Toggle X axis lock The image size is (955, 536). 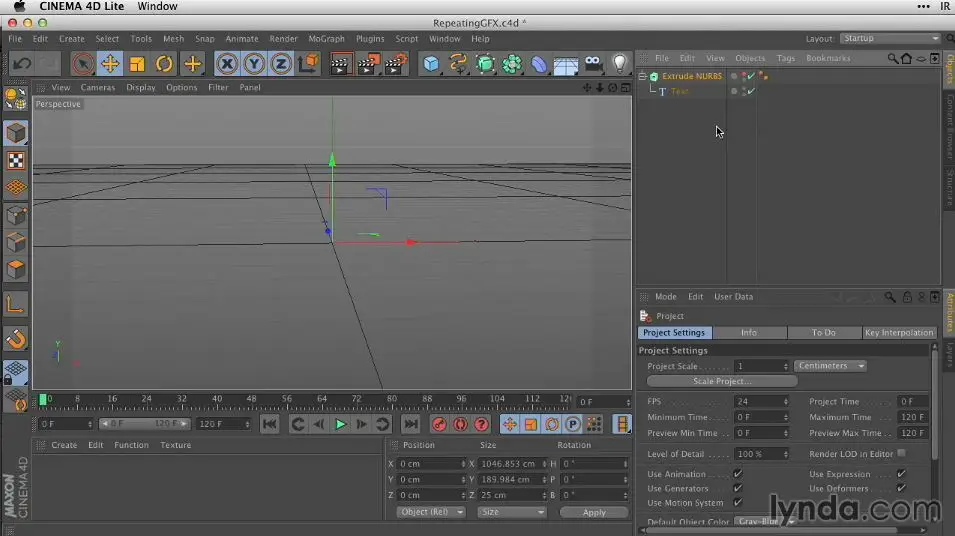227,63
